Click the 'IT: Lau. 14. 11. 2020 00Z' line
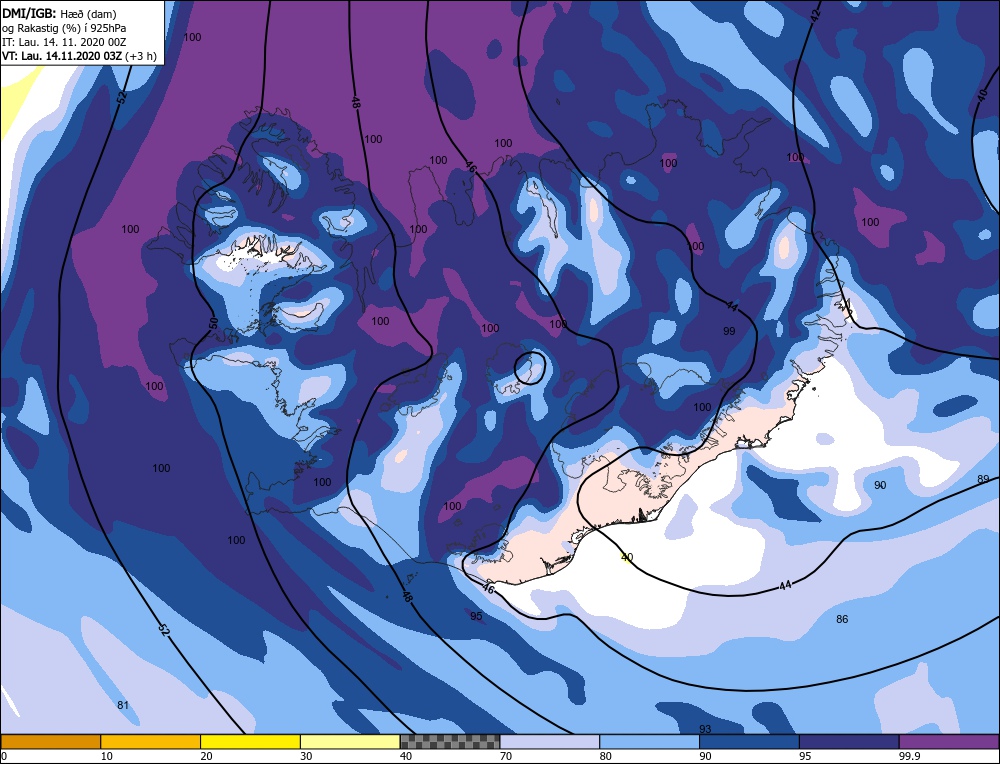Viewport: 1000px width, 764px height. (64, 42)
